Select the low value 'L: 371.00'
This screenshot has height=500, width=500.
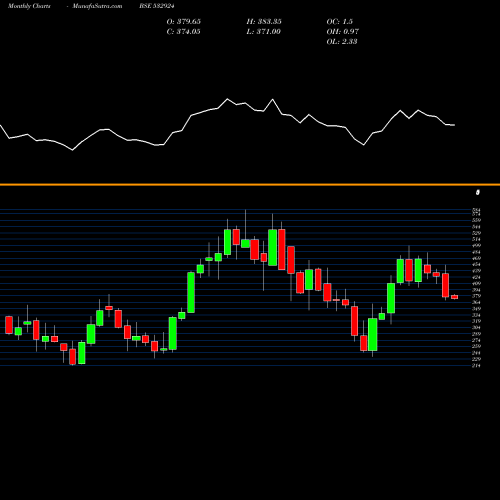tap(264, 32)
